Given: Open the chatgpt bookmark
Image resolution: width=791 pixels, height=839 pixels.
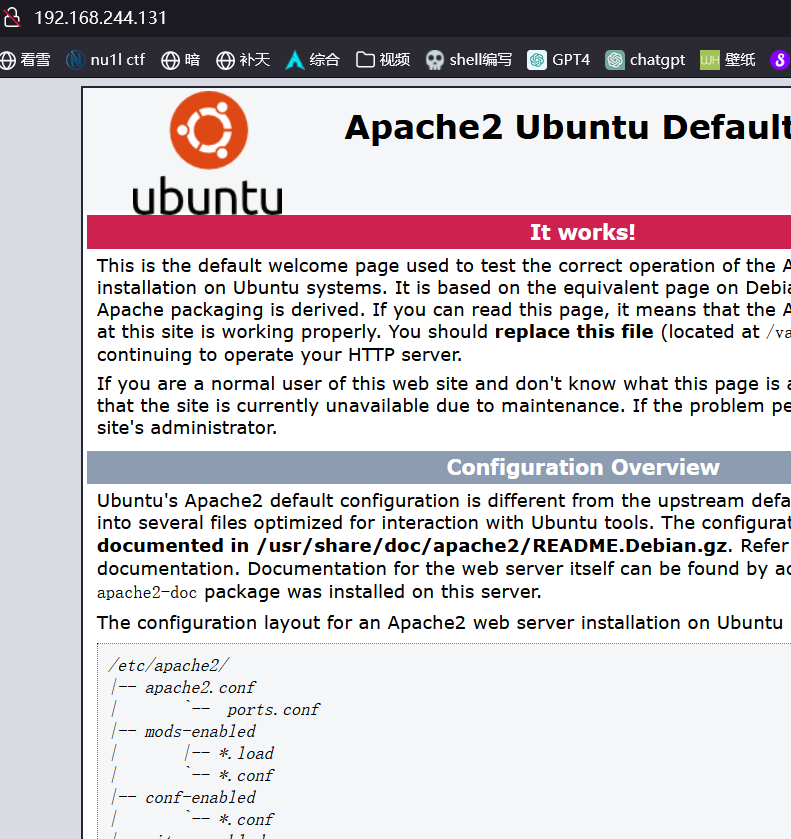Looking at the screenshot, I should tap(645, 60).
